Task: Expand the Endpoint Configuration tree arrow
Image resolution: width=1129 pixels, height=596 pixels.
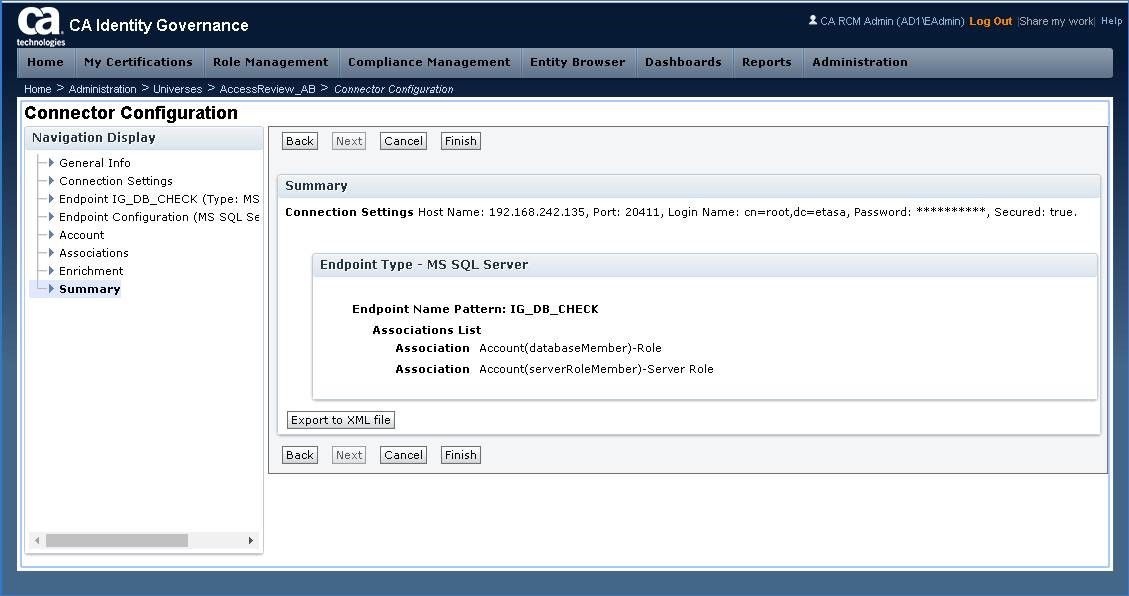Action: [51, 217]
